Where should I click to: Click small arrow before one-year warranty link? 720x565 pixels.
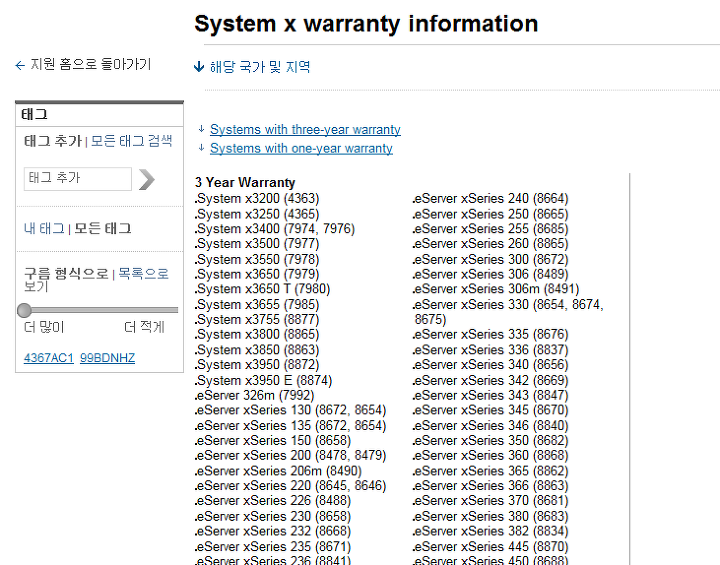(201, 148)
